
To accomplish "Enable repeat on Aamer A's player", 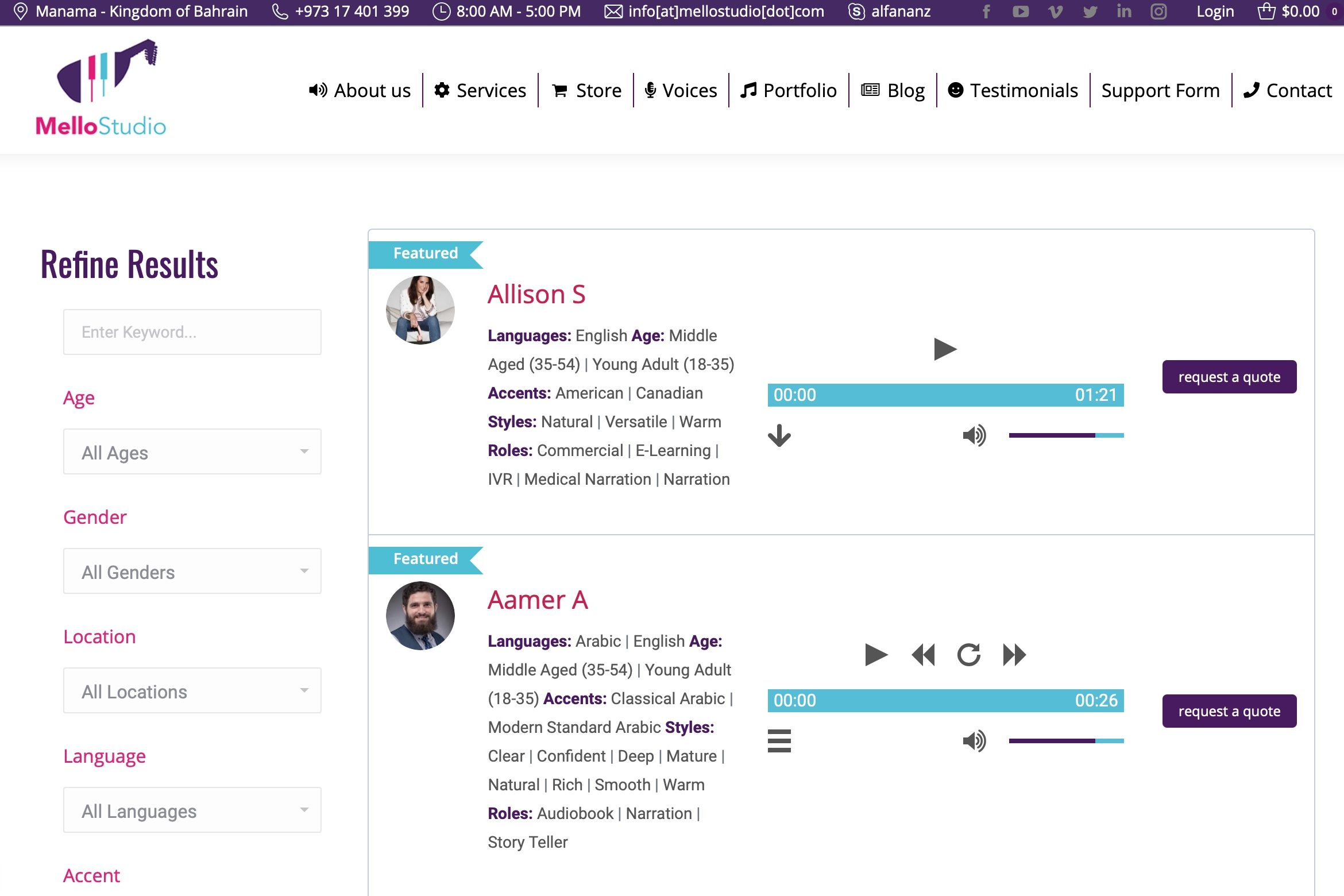I will pyautogui.click(x=969, y=654).
